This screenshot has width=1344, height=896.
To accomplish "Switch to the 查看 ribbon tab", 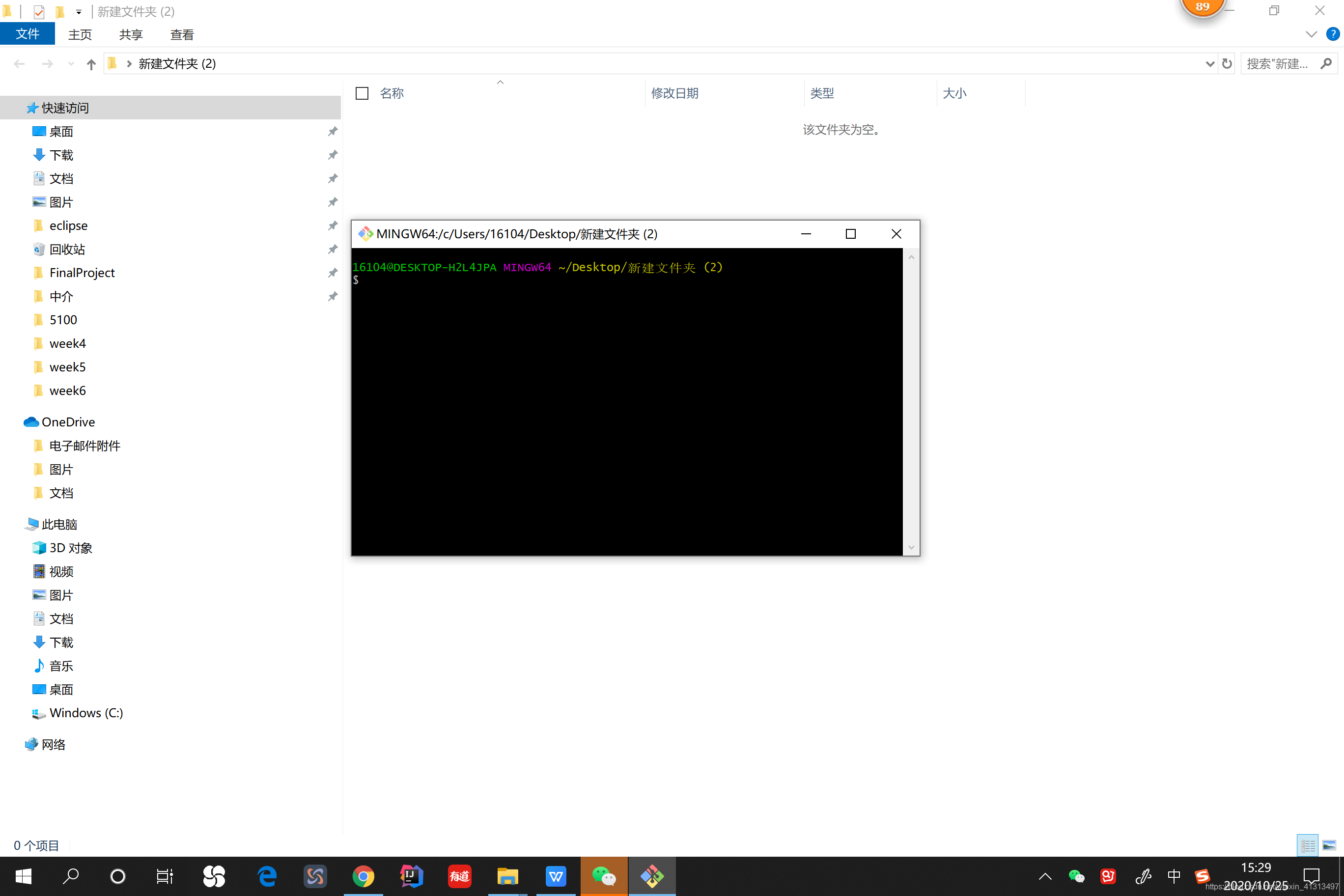I will click(182, 35).
